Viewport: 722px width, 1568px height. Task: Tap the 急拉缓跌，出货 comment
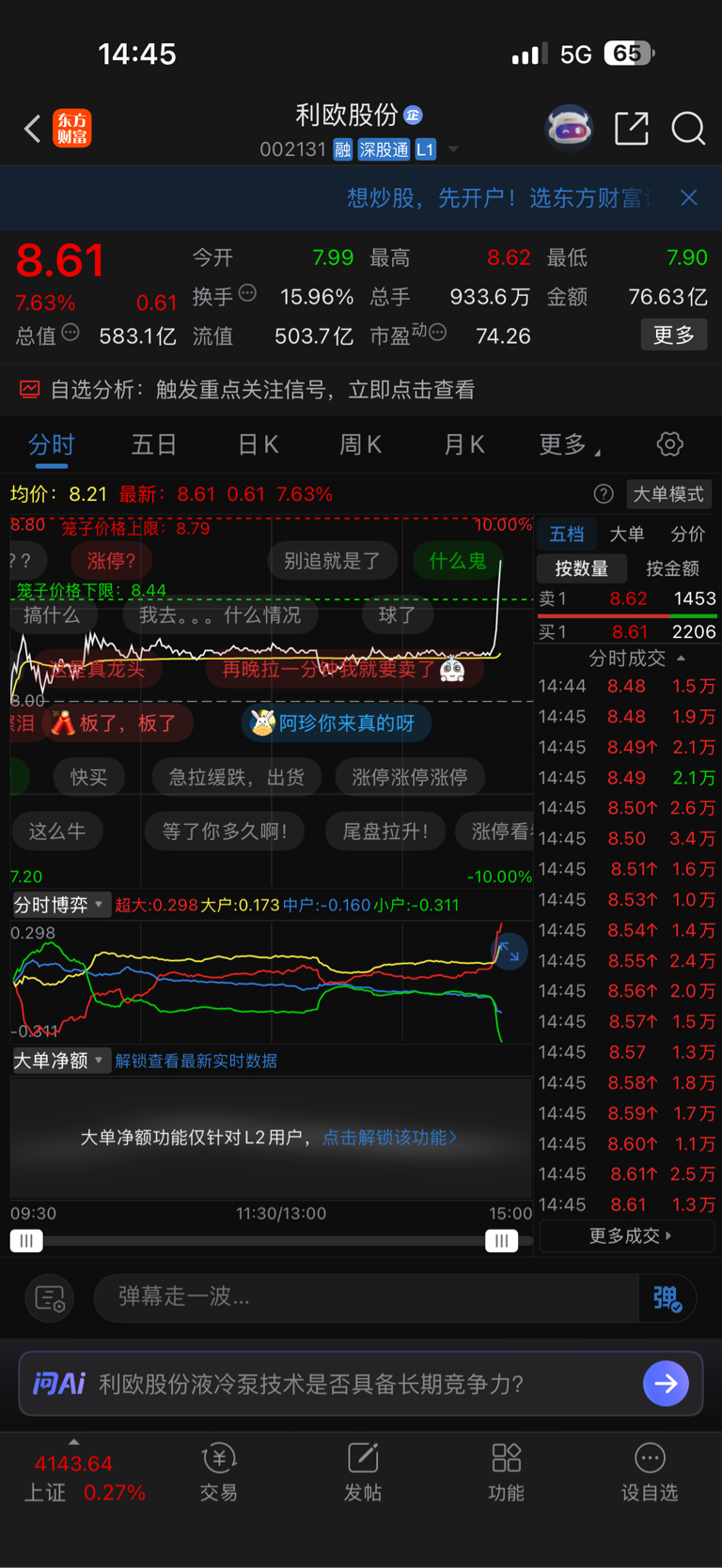(236, 777)
